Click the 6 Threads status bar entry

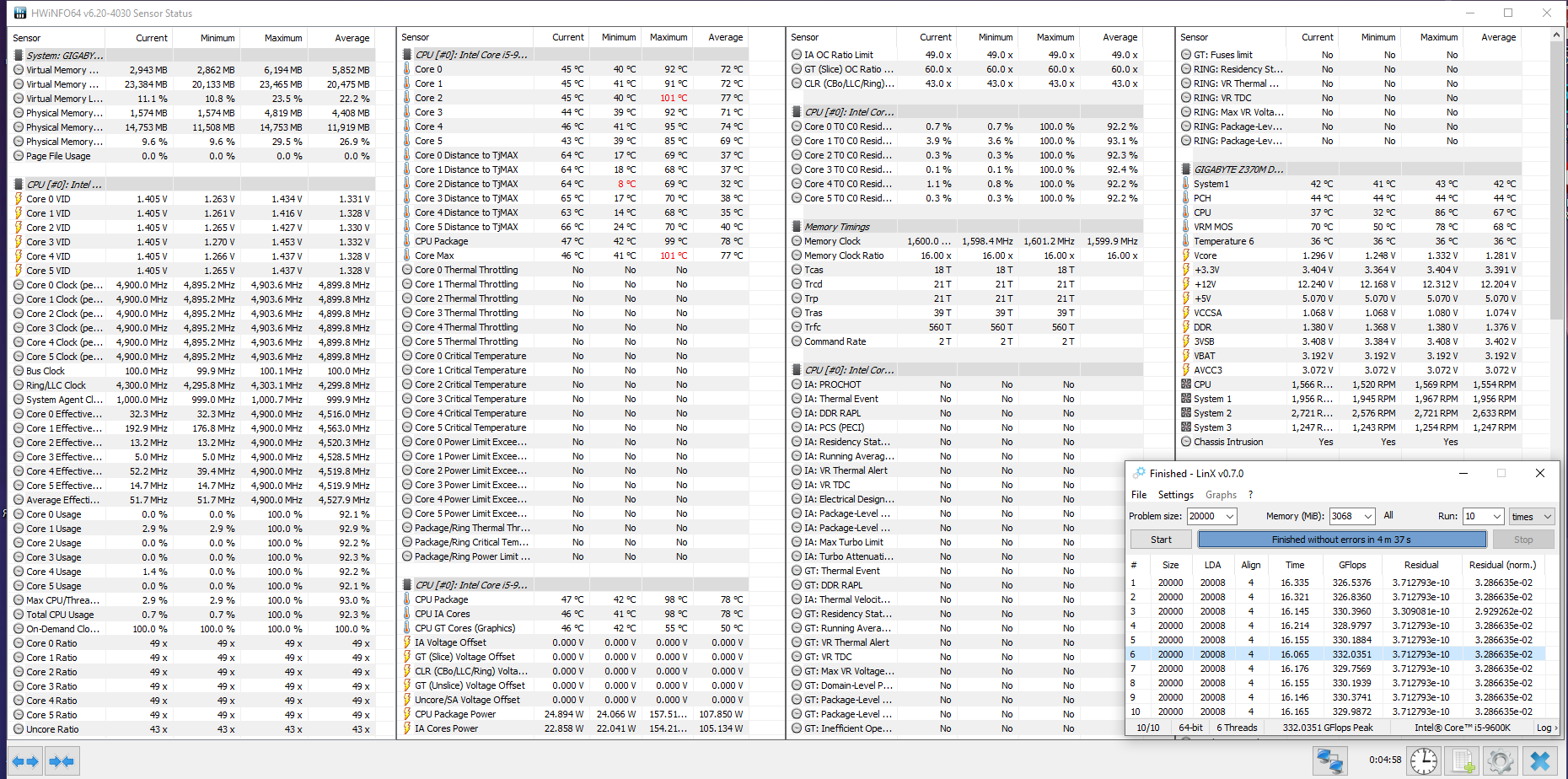click(1237, 728)
